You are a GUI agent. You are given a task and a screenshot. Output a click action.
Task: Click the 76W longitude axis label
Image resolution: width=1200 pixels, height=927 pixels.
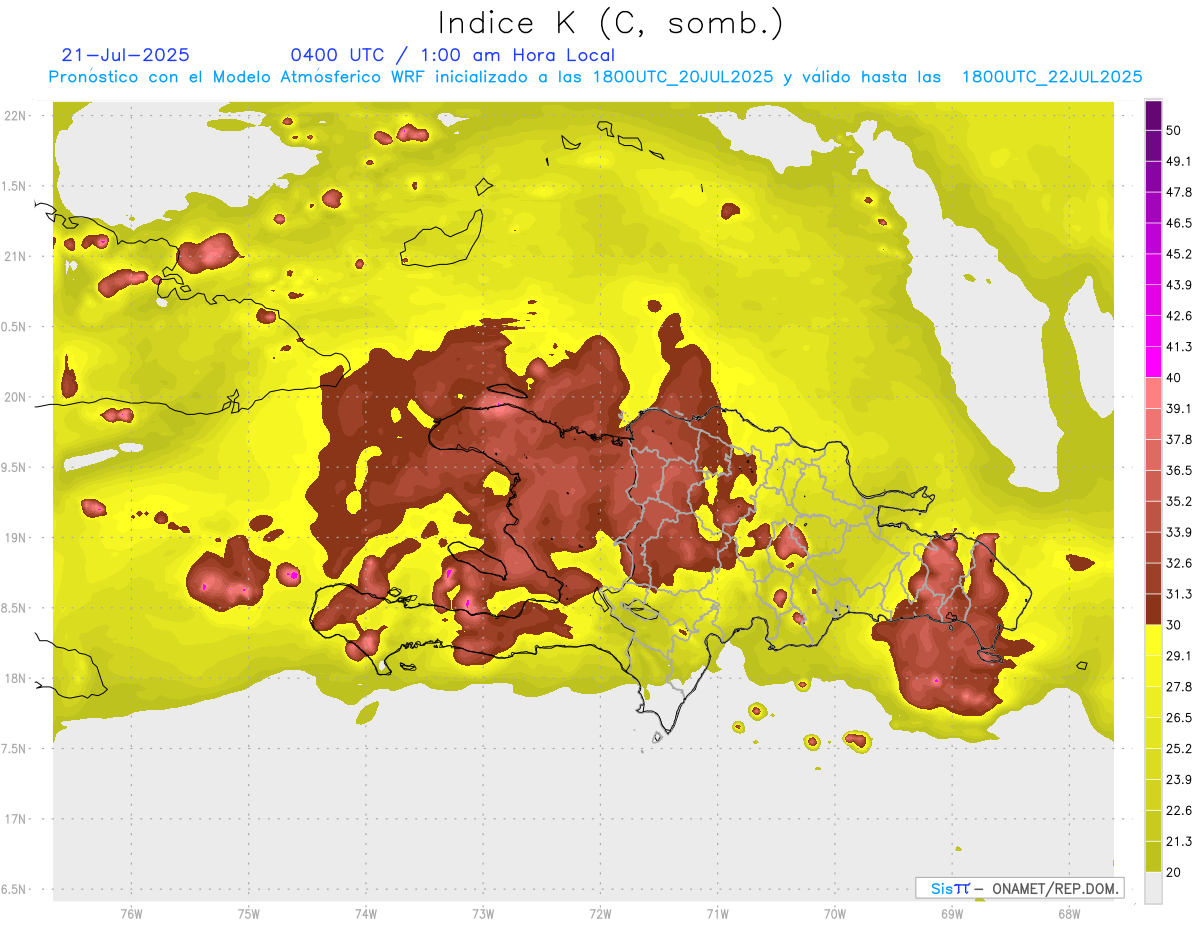click(131, 914)
